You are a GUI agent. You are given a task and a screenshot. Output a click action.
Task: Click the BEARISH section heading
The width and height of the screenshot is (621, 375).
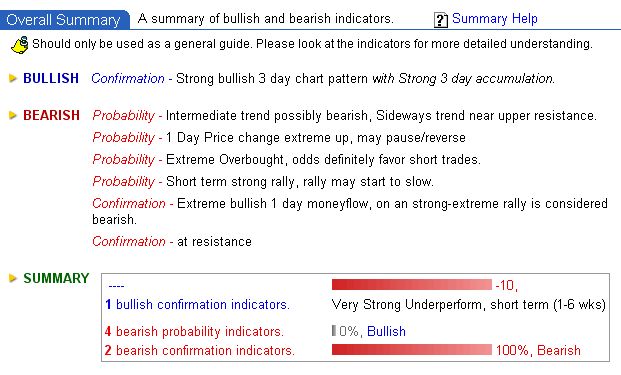tap(51, 116)
